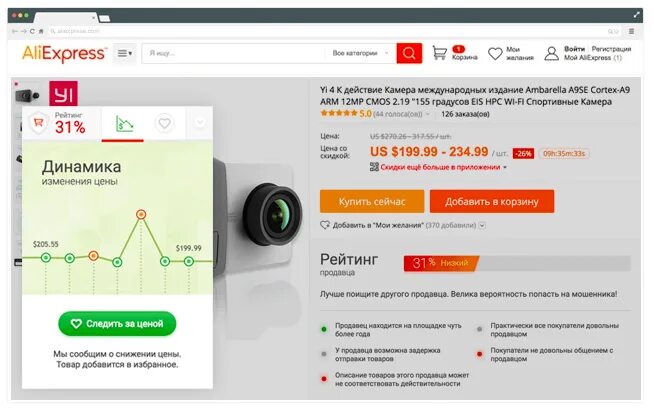
Task: Click the peak price point on chart
Action: 141,214
